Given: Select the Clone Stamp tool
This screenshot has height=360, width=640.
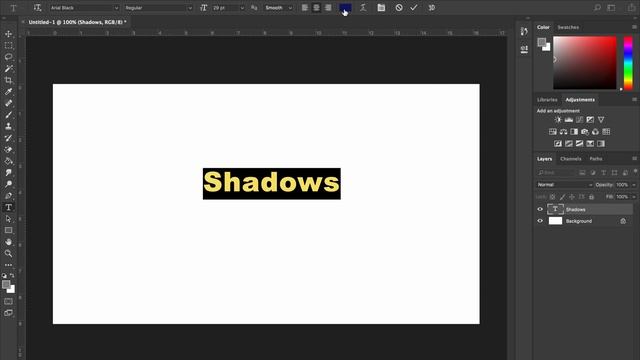Looking at the screenshot, I should [x=9, y=126].
